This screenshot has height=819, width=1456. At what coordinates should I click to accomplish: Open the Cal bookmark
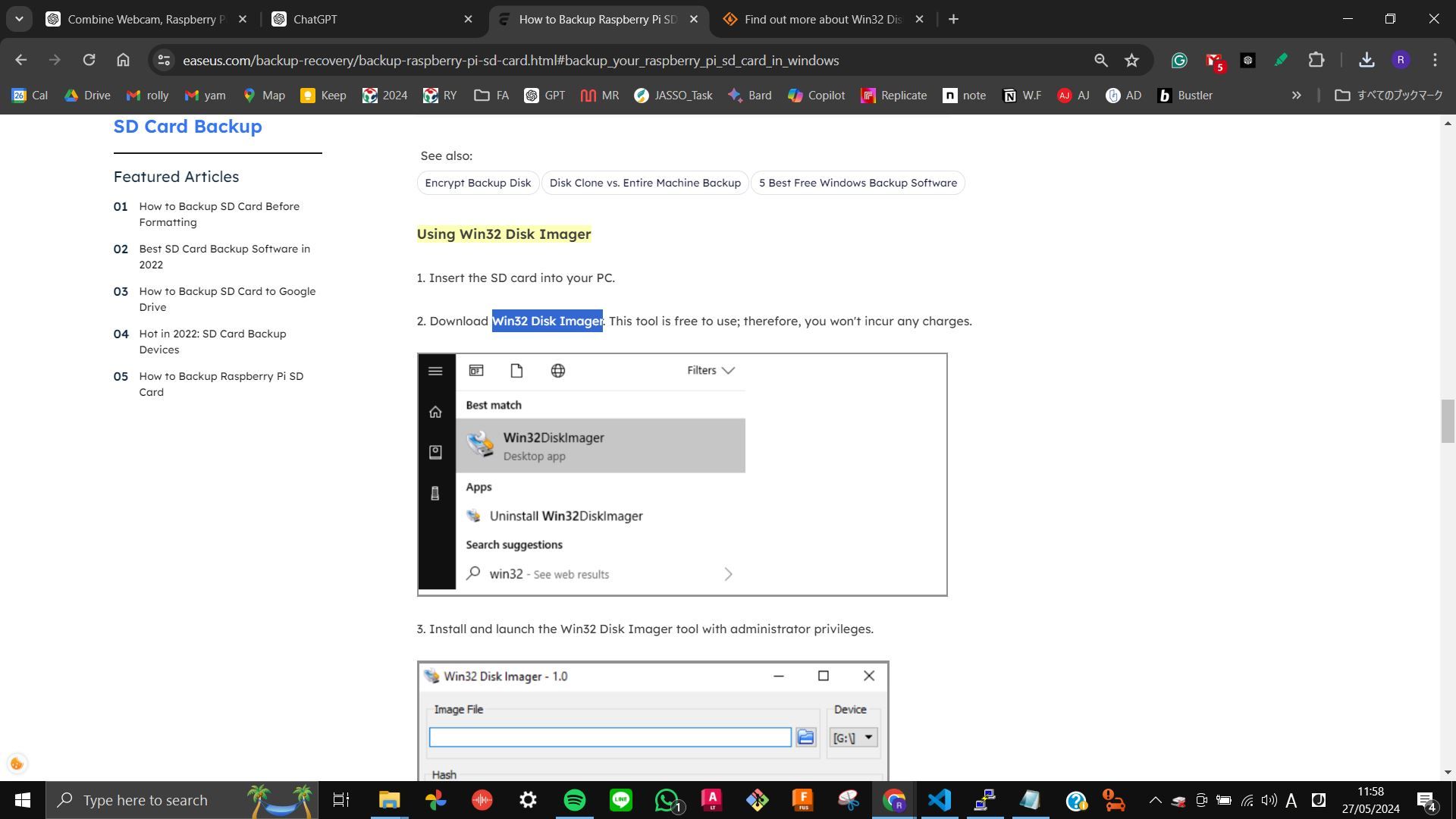coord(30,95)
